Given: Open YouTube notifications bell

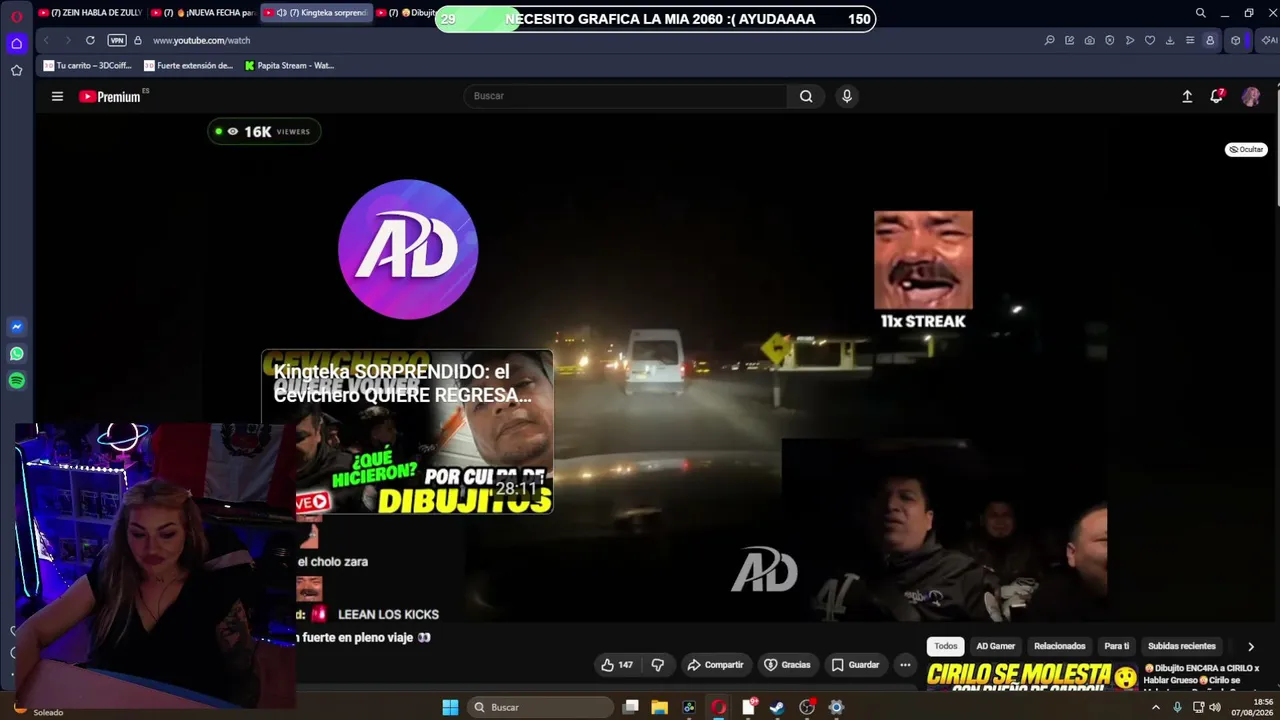Looking at the screenshot, I should tap(1217, 96).
